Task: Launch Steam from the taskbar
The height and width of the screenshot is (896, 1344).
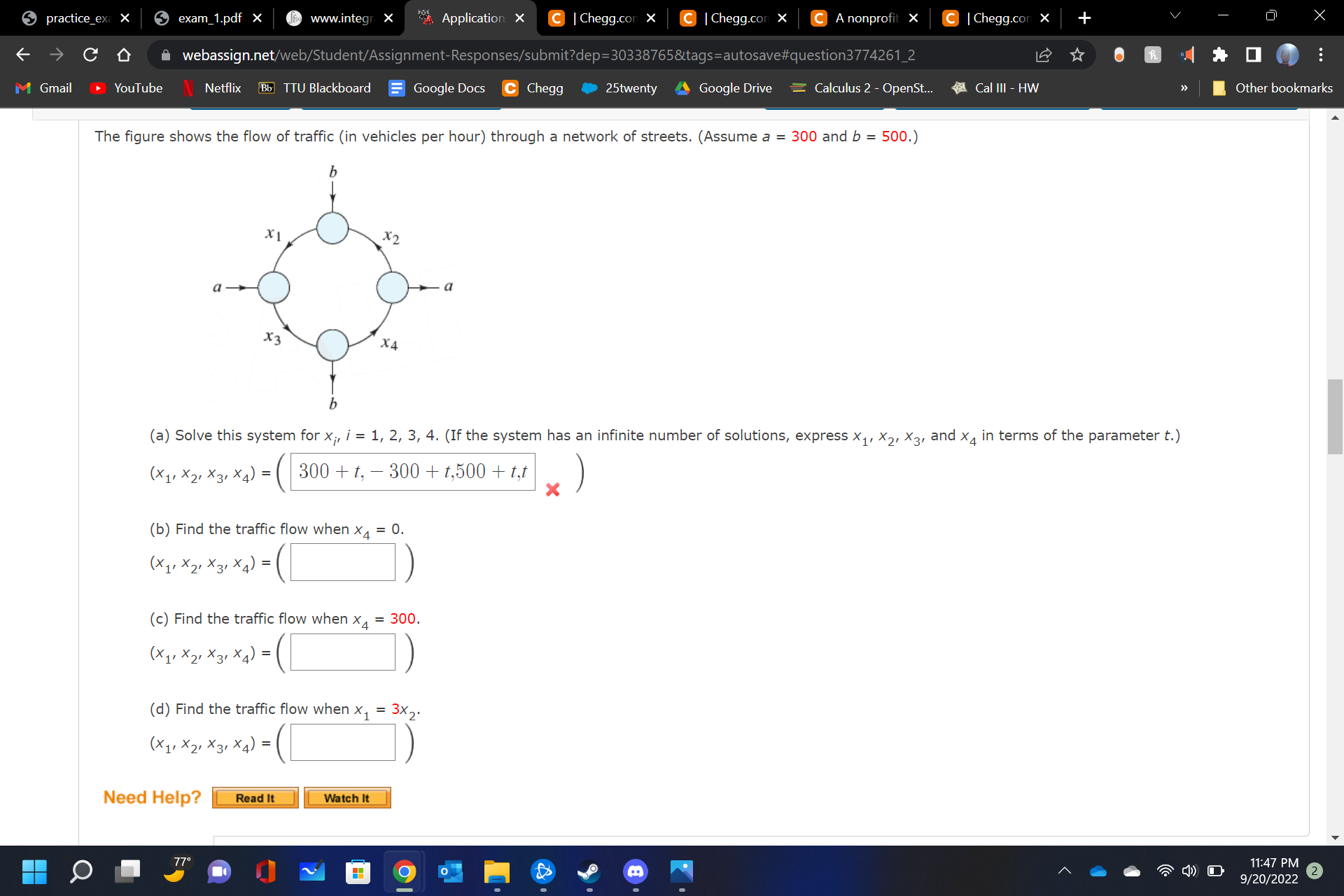Action: (x=589, y=871)
